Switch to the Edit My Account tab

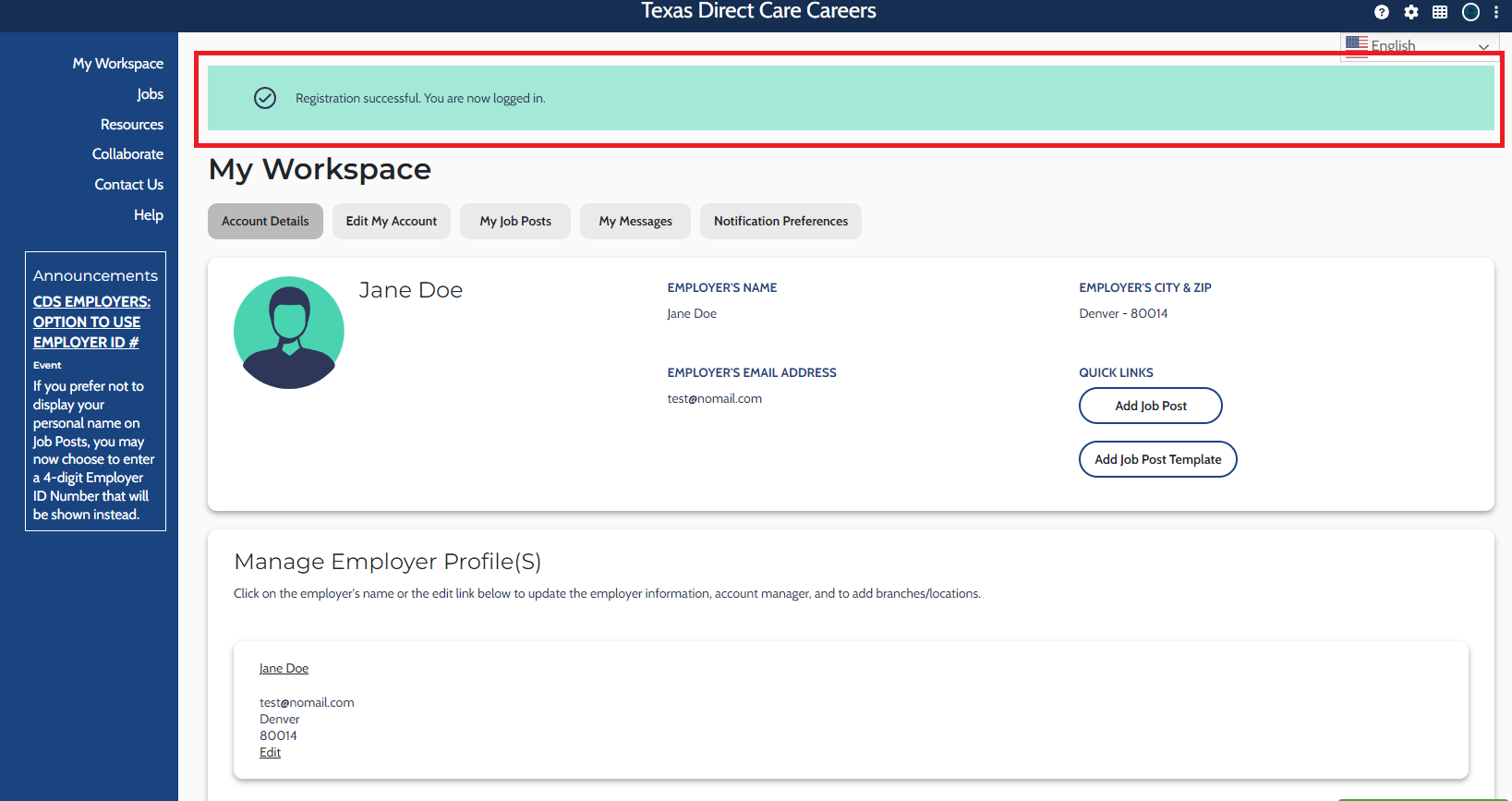click(392, 222)
